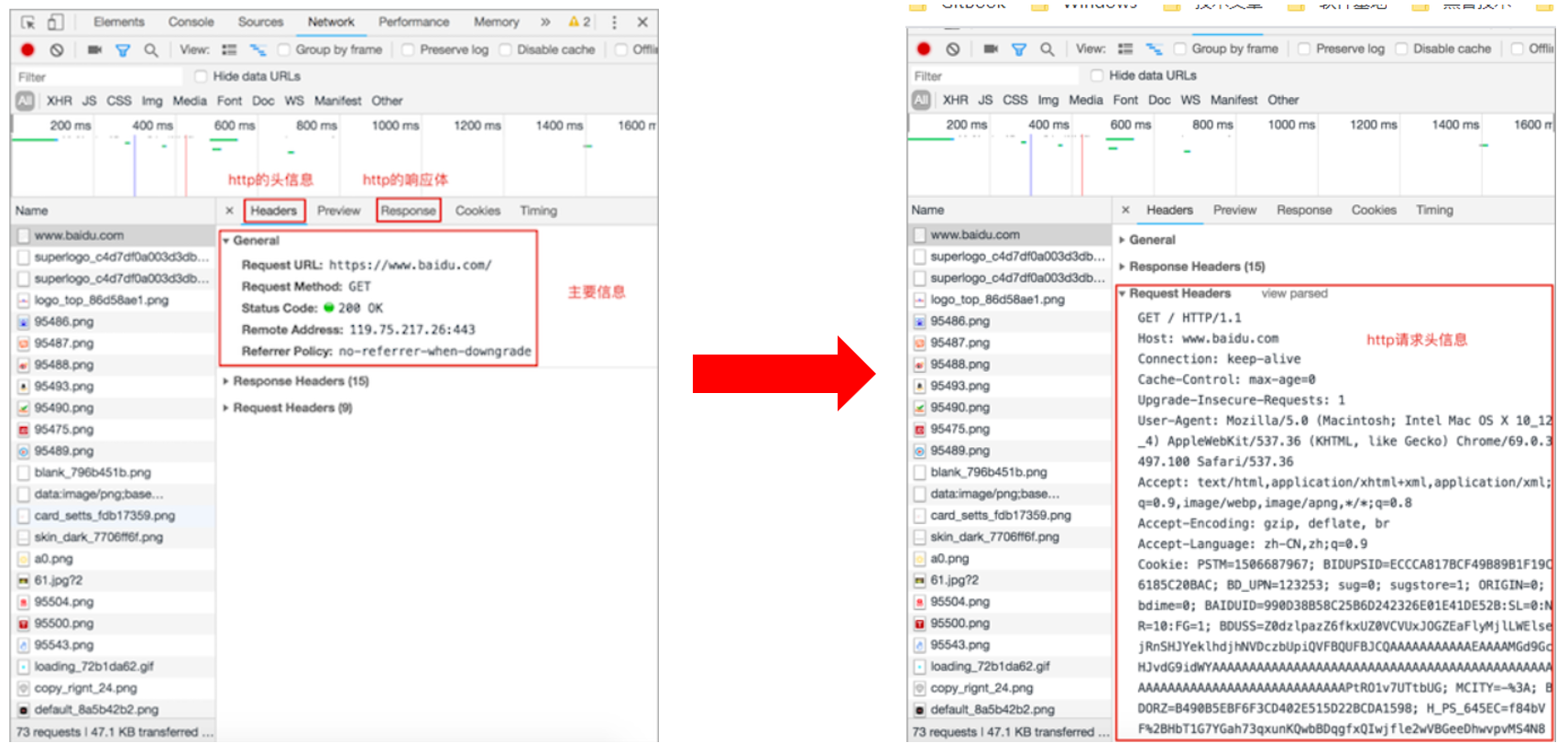Click the All filter badge in left window

[x=25, y=101]
